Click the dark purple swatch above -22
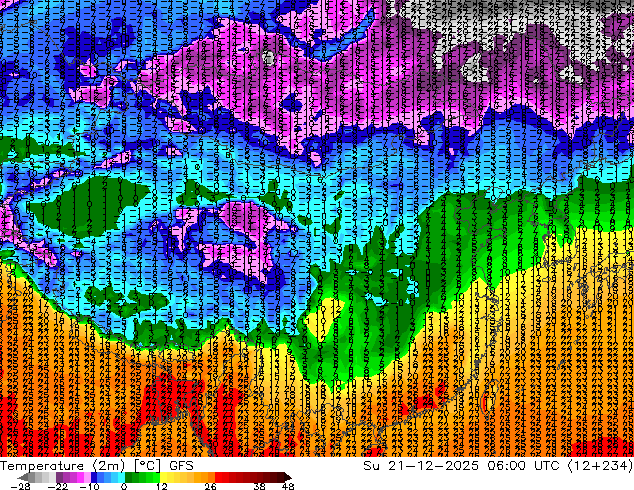This screenshot has height=490, width=634. (59, 477)
